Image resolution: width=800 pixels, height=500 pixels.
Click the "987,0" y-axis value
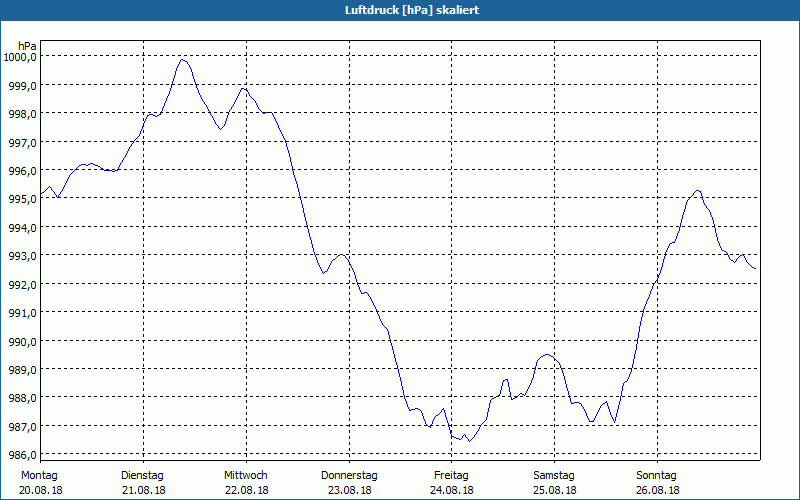22,427
